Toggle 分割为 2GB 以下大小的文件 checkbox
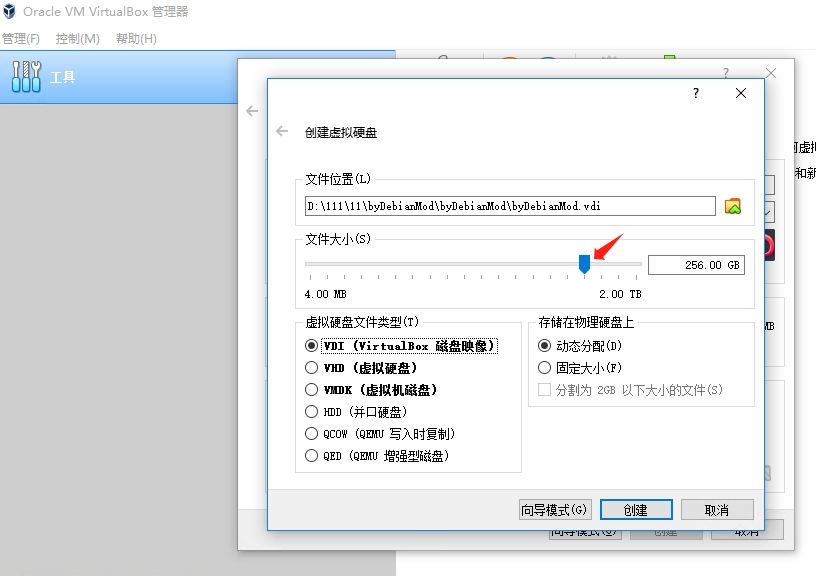Screen dimensions: 816x576 coord(544,390)
